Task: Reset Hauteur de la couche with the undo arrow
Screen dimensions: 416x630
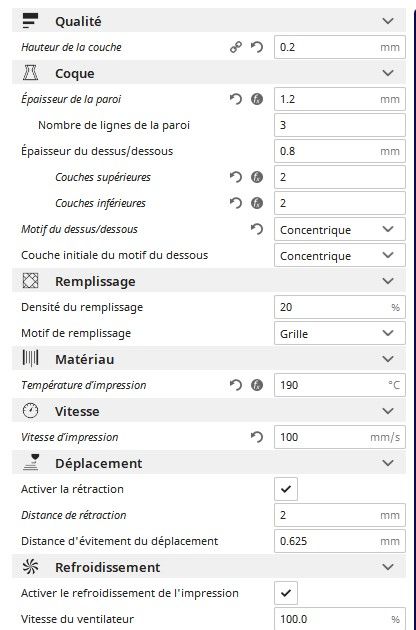Action: [257, 47]
